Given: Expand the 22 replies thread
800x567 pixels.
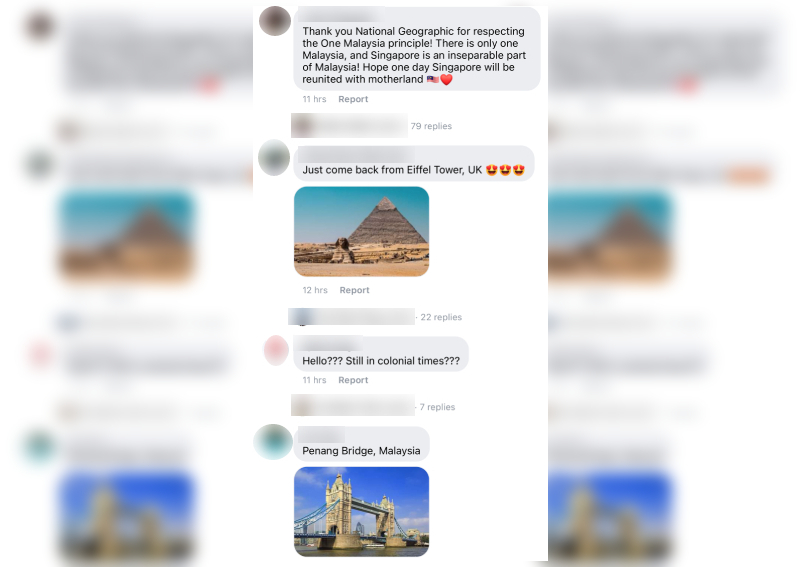Looking at the screenshot, I should [x=441, y=317].
